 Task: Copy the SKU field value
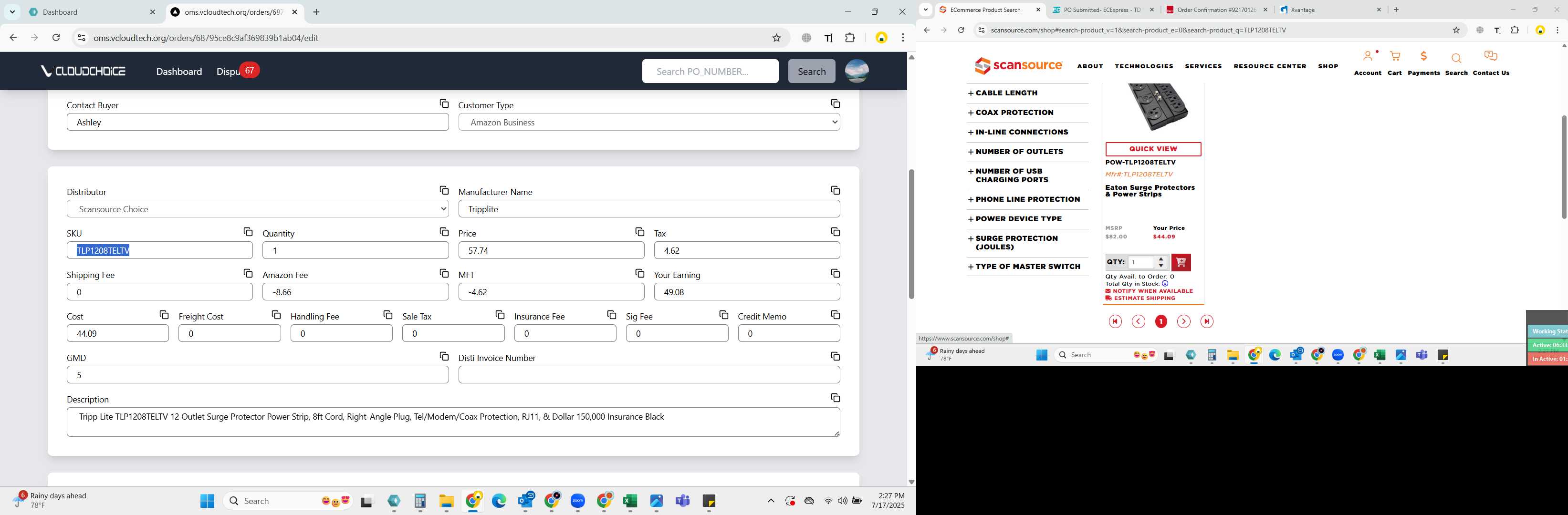[x=248, y=232]
